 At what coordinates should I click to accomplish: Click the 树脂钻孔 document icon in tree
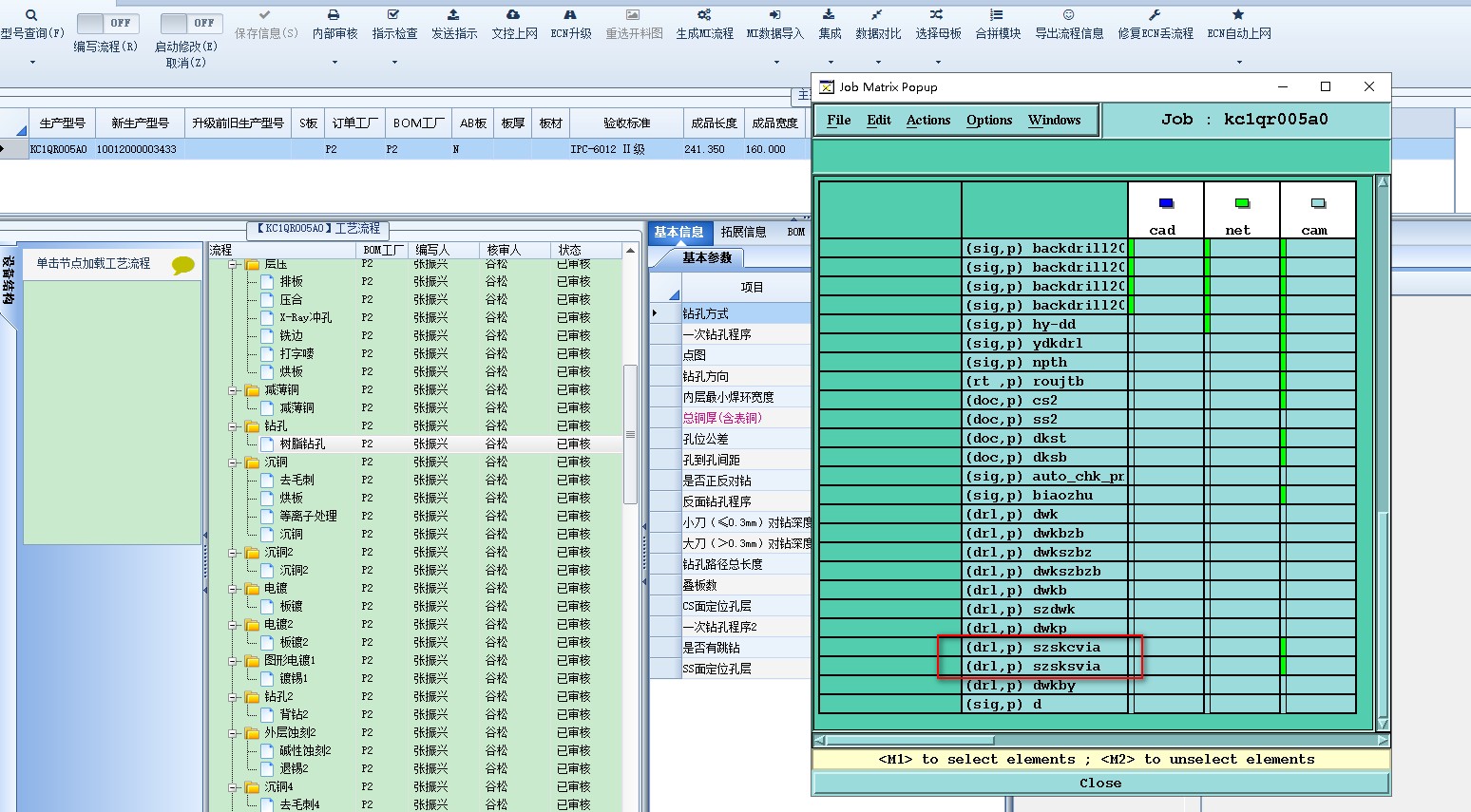[x=267, y=444]
